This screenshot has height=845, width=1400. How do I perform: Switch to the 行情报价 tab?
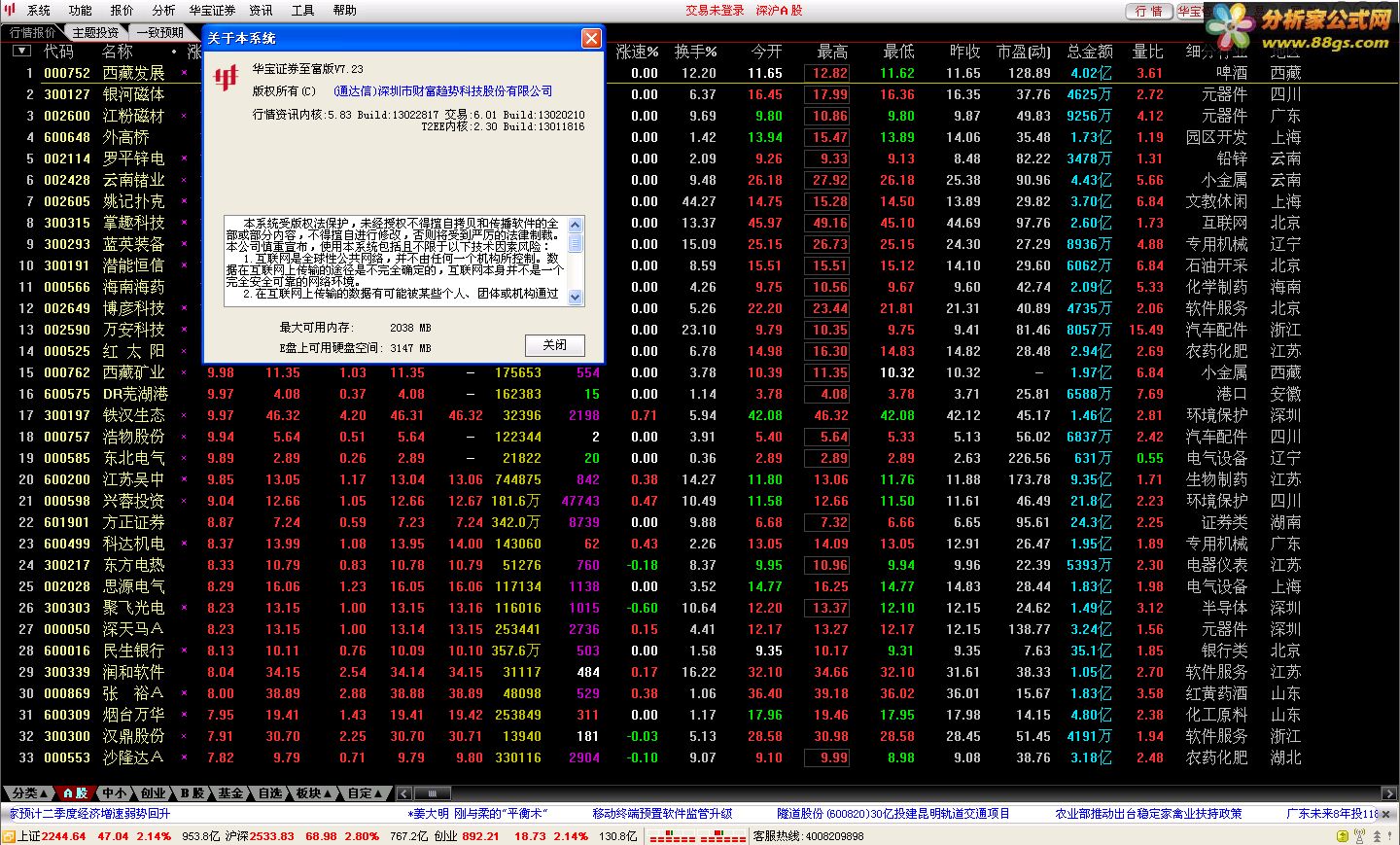click(x=33, y=32)
